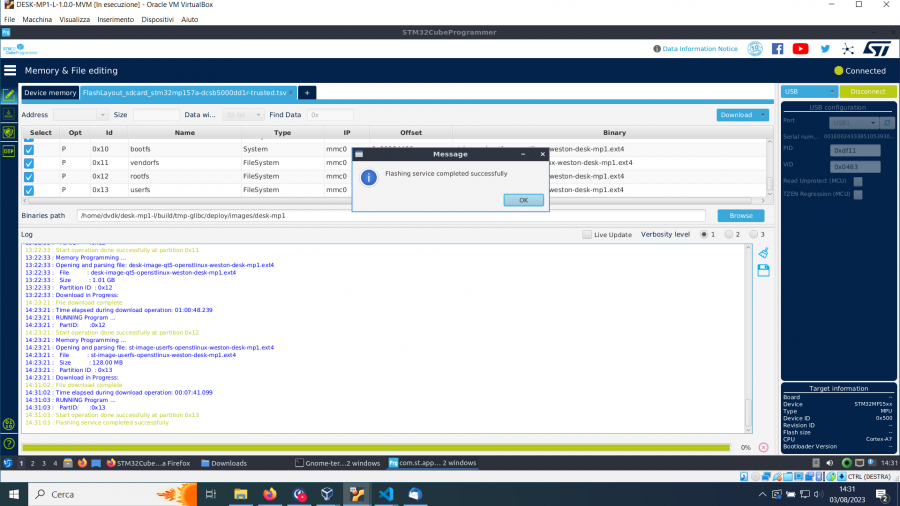
Task: Open the Erasing & Programming sidebar icon
Action: point(9,114)
